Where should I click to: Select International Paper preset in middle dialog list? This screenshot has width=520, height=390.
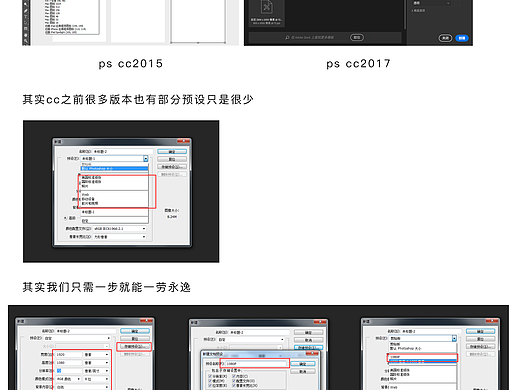pyautogui.click(x=114, y=182)
